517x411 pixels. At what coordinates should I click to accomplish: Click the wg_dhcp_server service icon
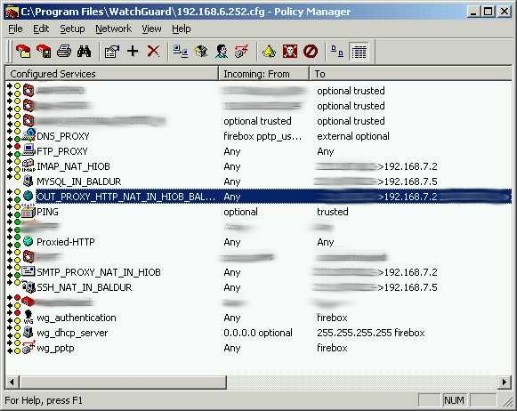pos(29,332)
